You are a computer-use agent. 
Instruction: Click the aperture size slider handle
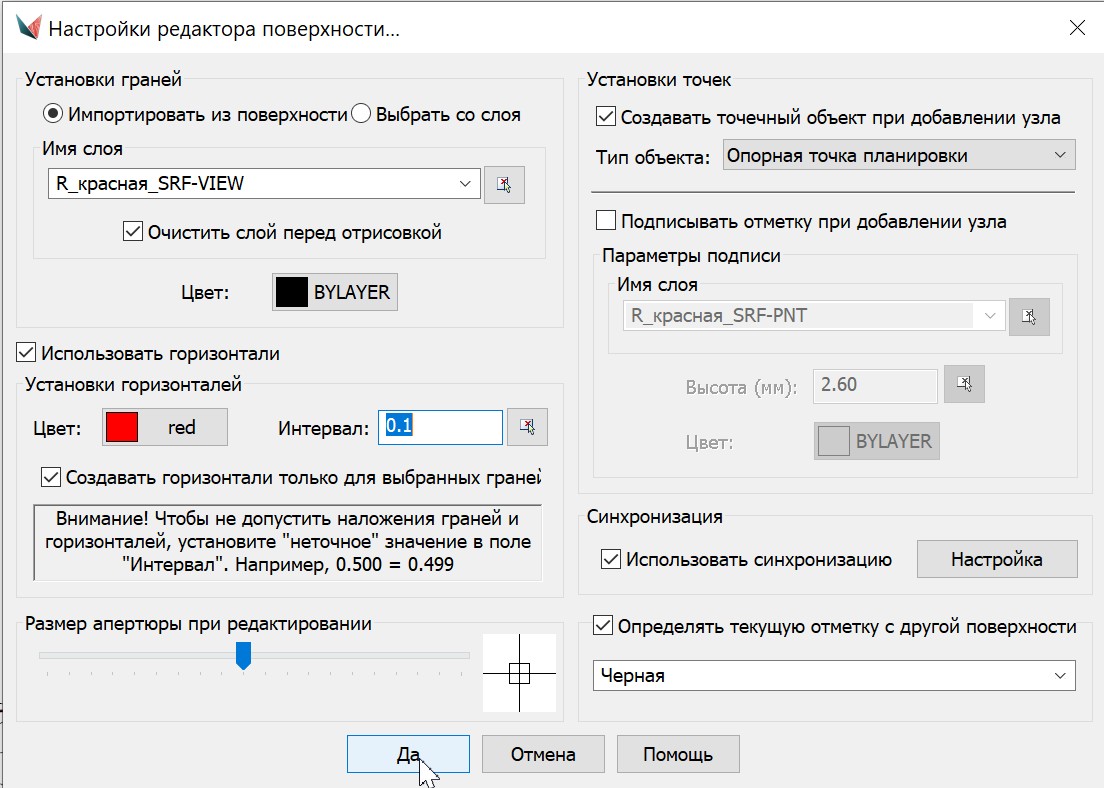(x=242, y=656)
